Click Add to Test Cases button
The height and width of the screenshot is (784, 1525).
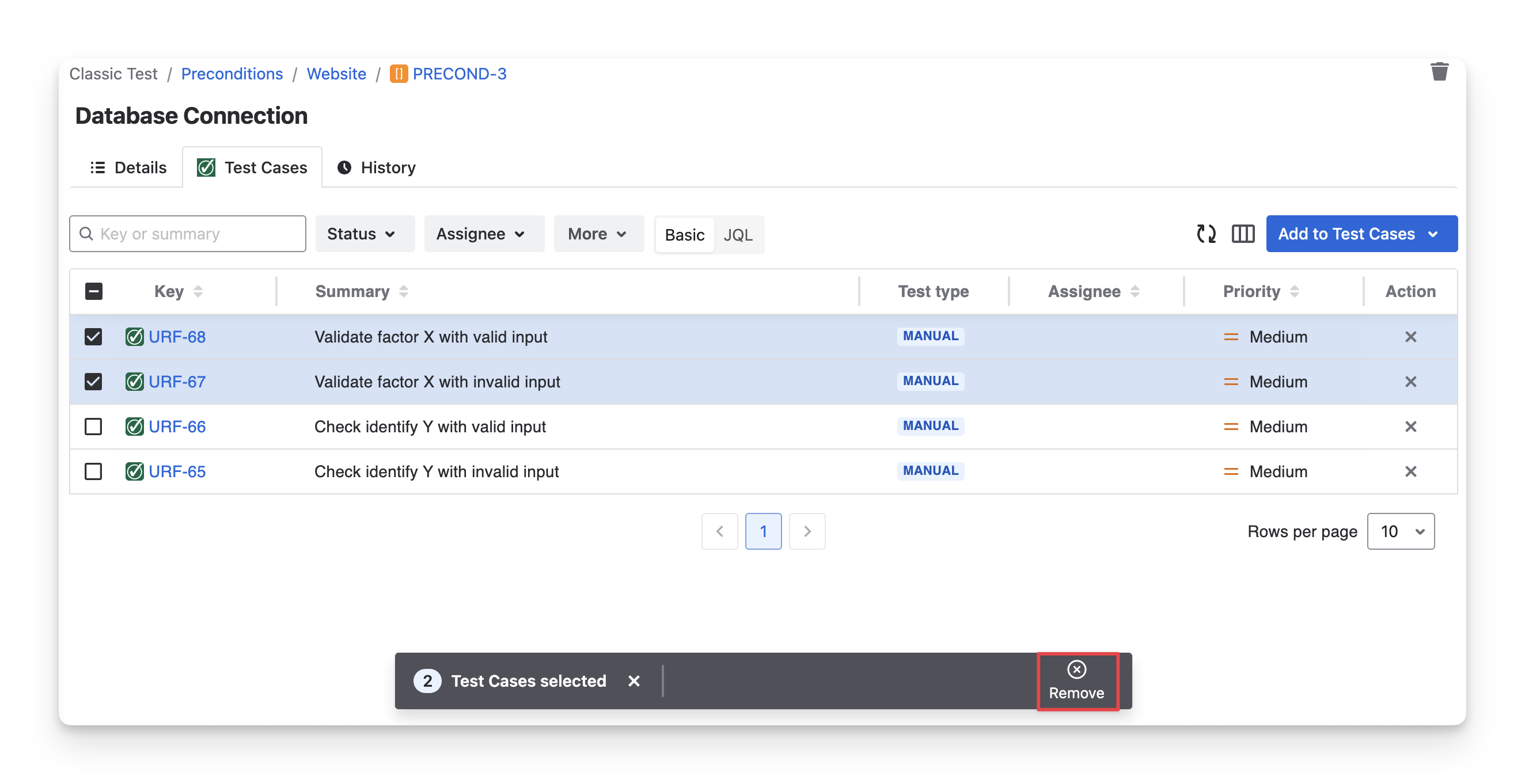point(1360,234)
